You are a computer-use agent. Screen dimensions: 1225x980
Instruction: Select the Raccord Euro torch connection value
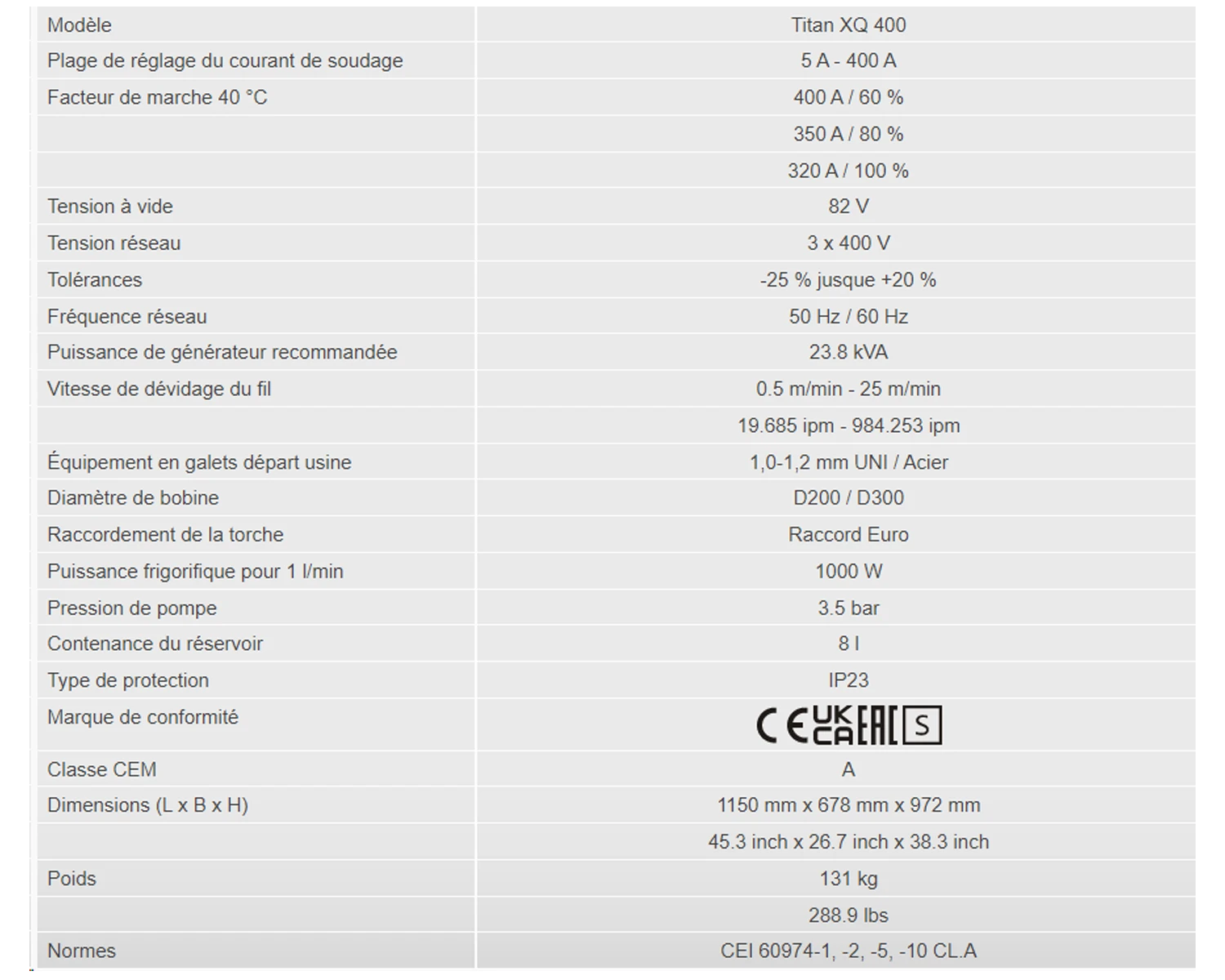[x=849, y=535]
